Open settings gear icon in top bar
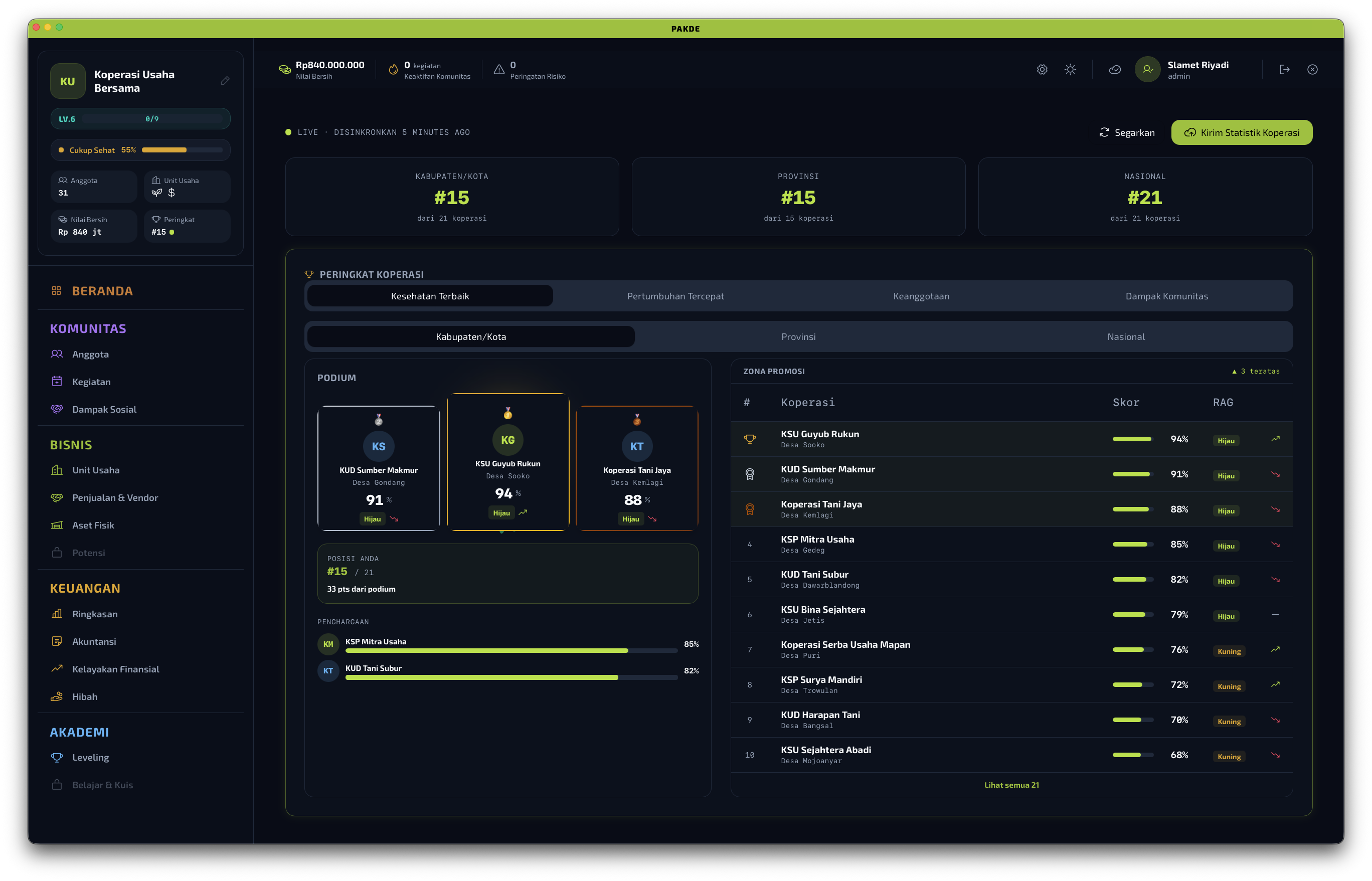Screen dimensions: 1372x881 [x=1042, y=69]
